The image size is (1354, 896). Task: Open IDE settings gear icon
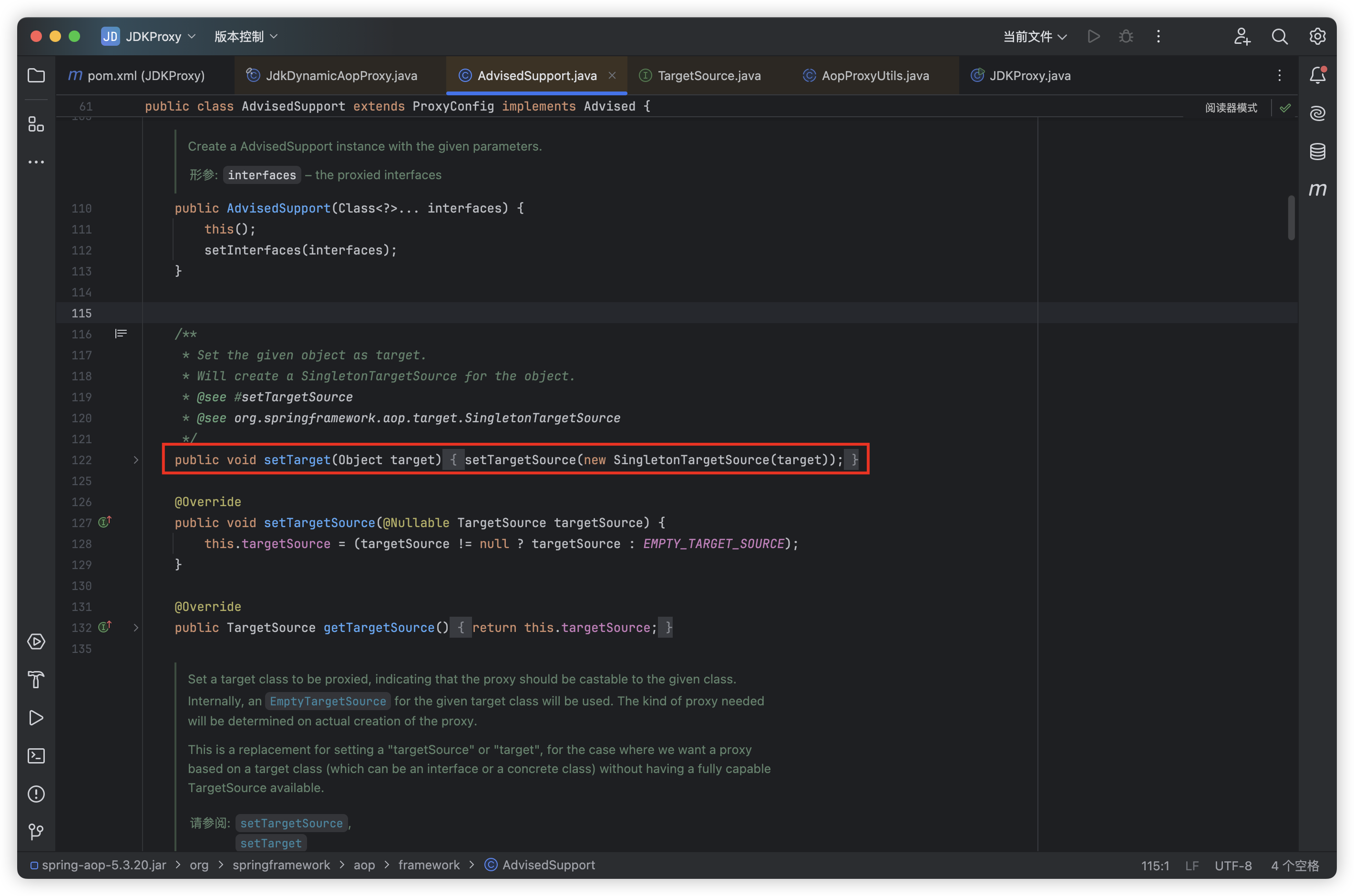click(1317, 37)
